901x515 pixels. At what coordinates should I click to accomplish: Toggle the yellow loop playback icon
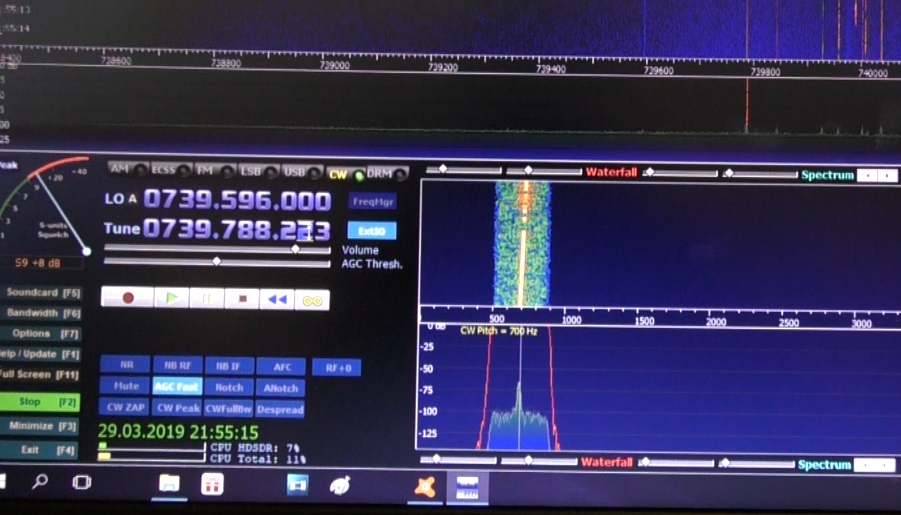(x=312, y=298)
